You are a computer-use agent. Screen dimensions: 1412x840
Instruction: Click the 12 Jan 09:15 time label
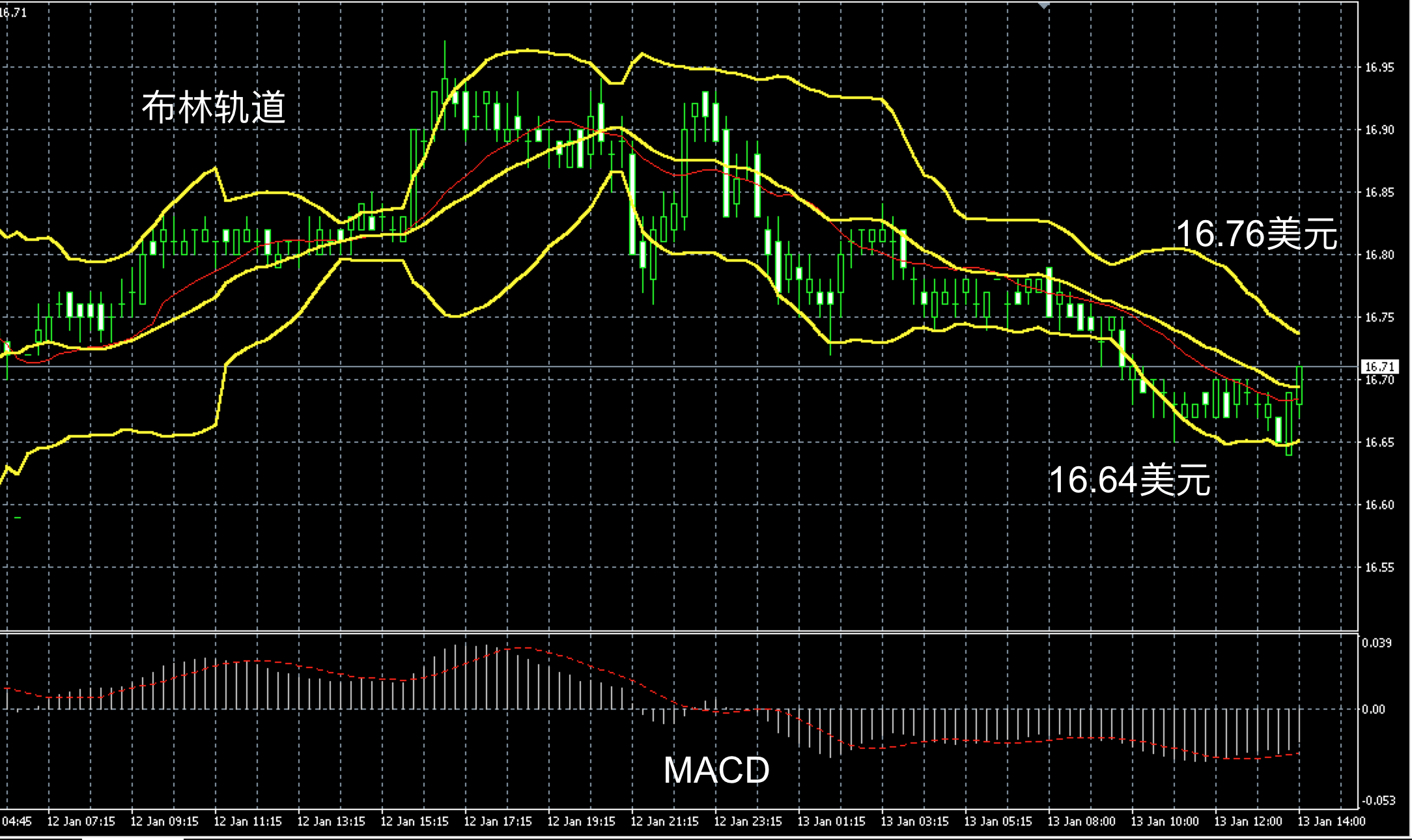tap(164, 822)
